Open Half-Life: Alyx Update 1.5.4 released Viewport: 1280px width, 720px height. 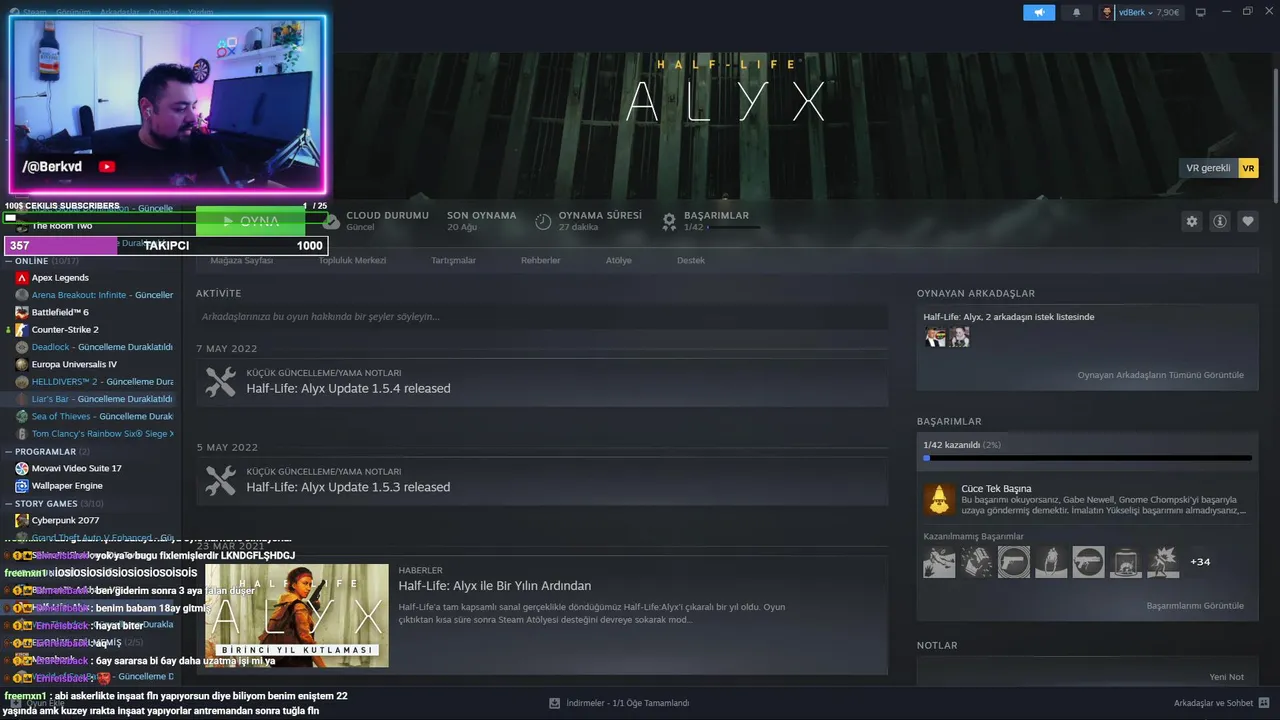[348, 388]
